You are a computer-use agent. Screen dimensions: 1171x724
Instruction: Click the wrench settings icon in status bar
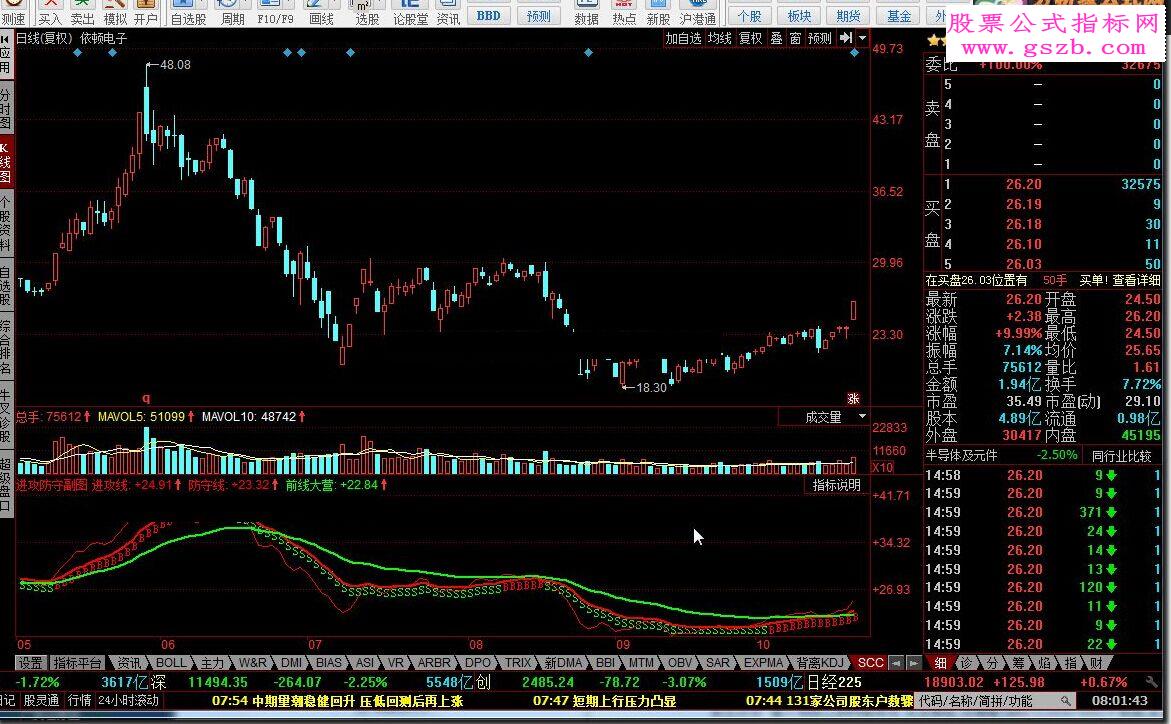tap(1151, 681)
